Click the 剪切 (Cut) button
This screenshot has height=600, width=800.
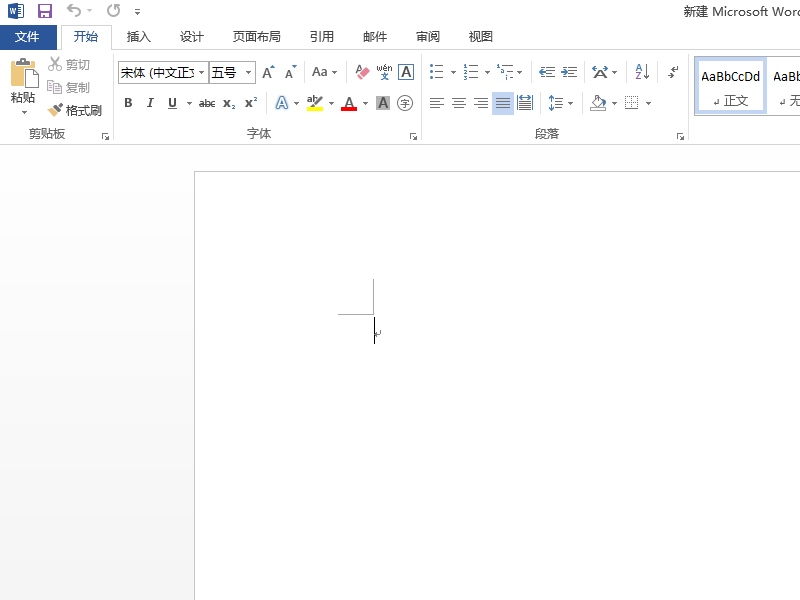pos(69,65)
